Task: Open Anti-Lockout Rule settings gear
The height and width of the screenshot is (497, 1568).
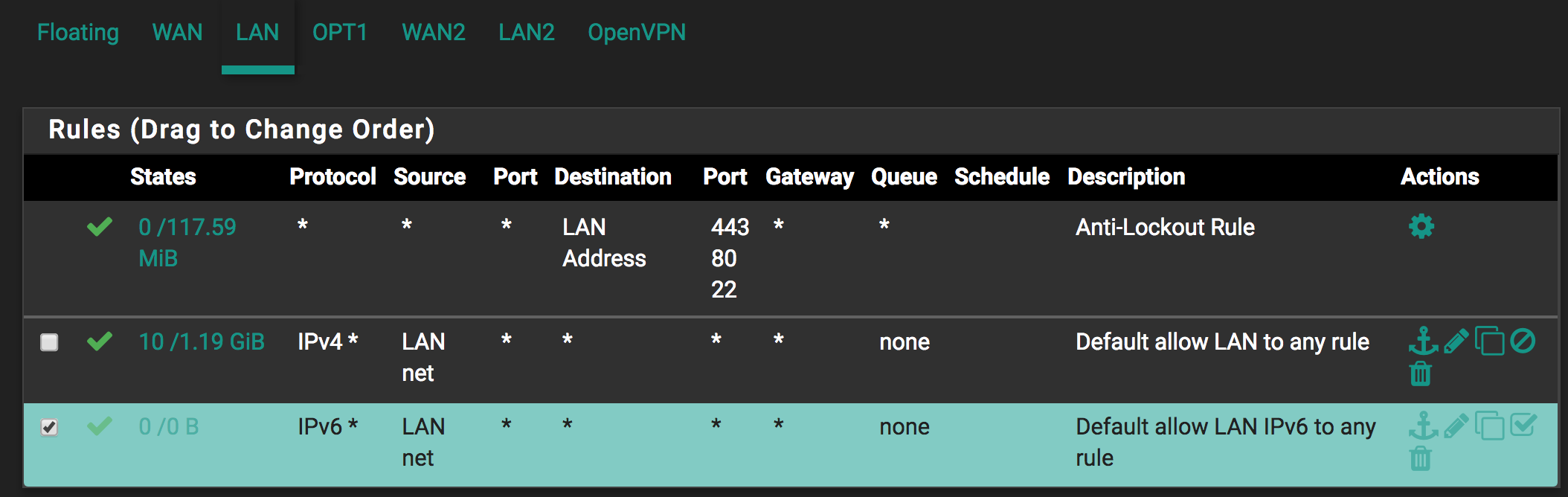Action: (1421, 226)
